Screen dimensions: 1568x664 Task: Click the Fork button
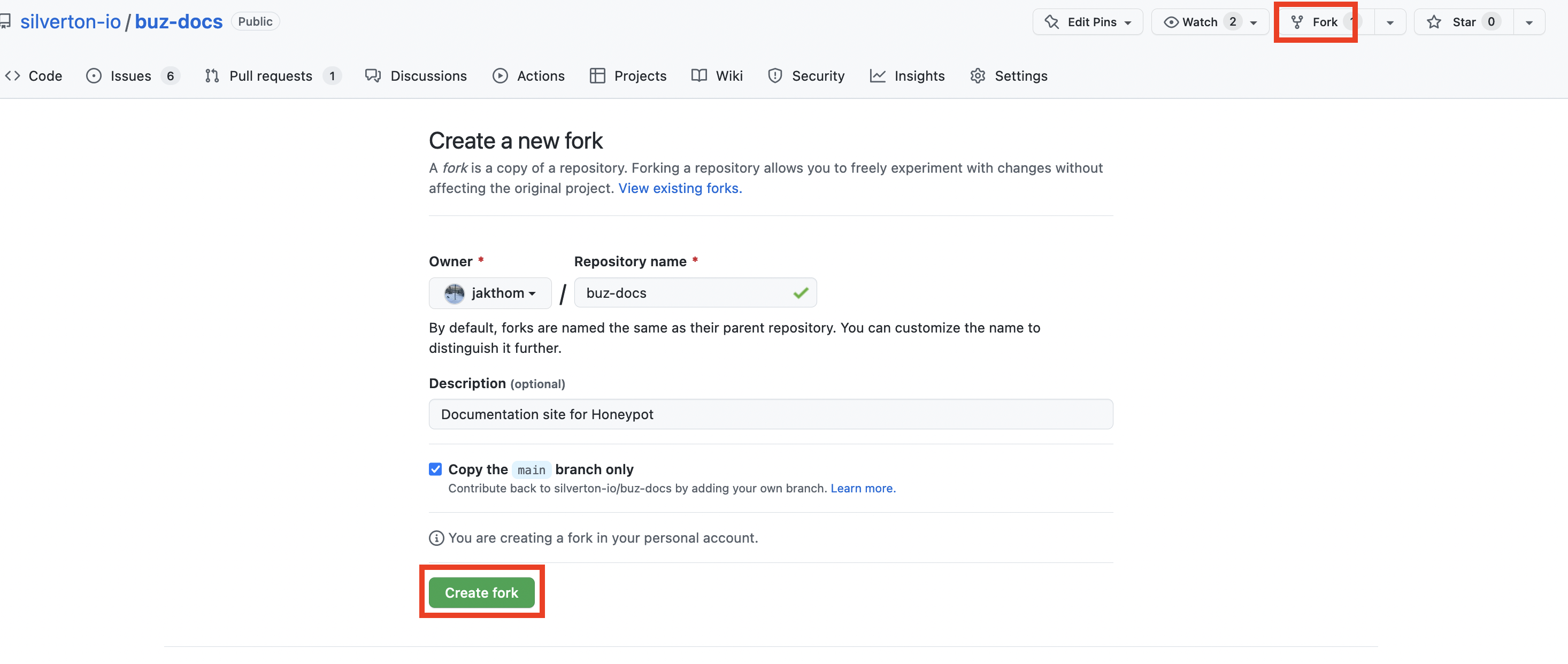(x=1325, y=22)
